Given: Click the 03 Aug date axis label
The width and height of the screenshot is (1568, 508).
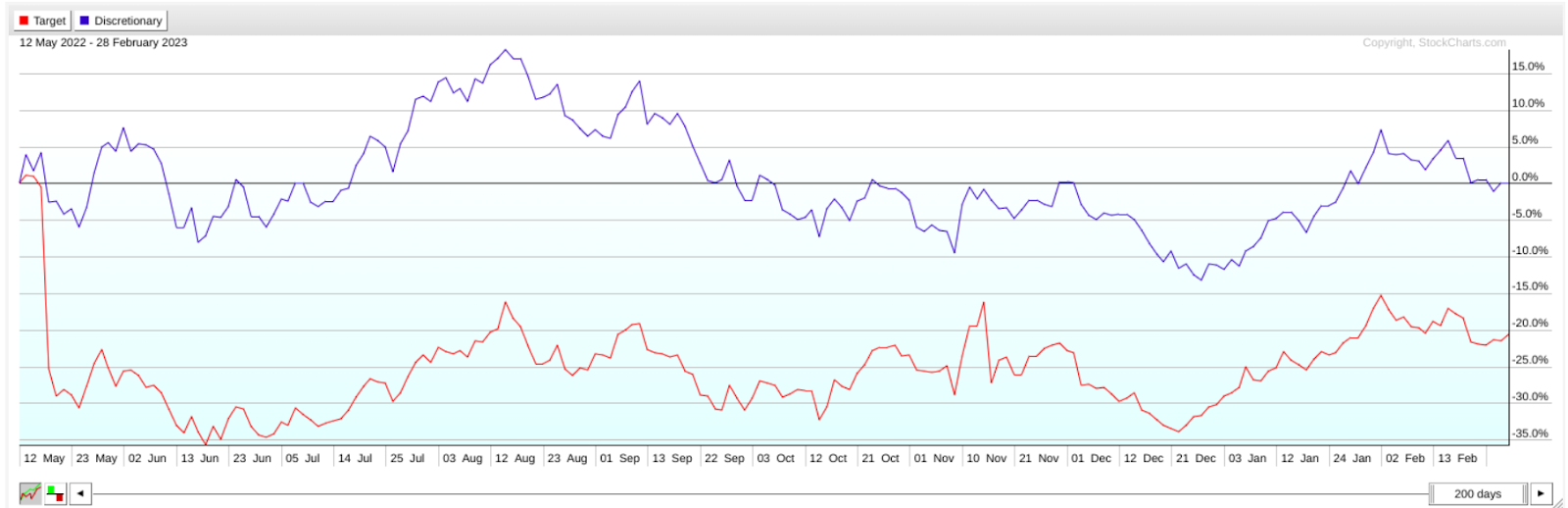Looking at the screenshot, I should tap(463, 458).
